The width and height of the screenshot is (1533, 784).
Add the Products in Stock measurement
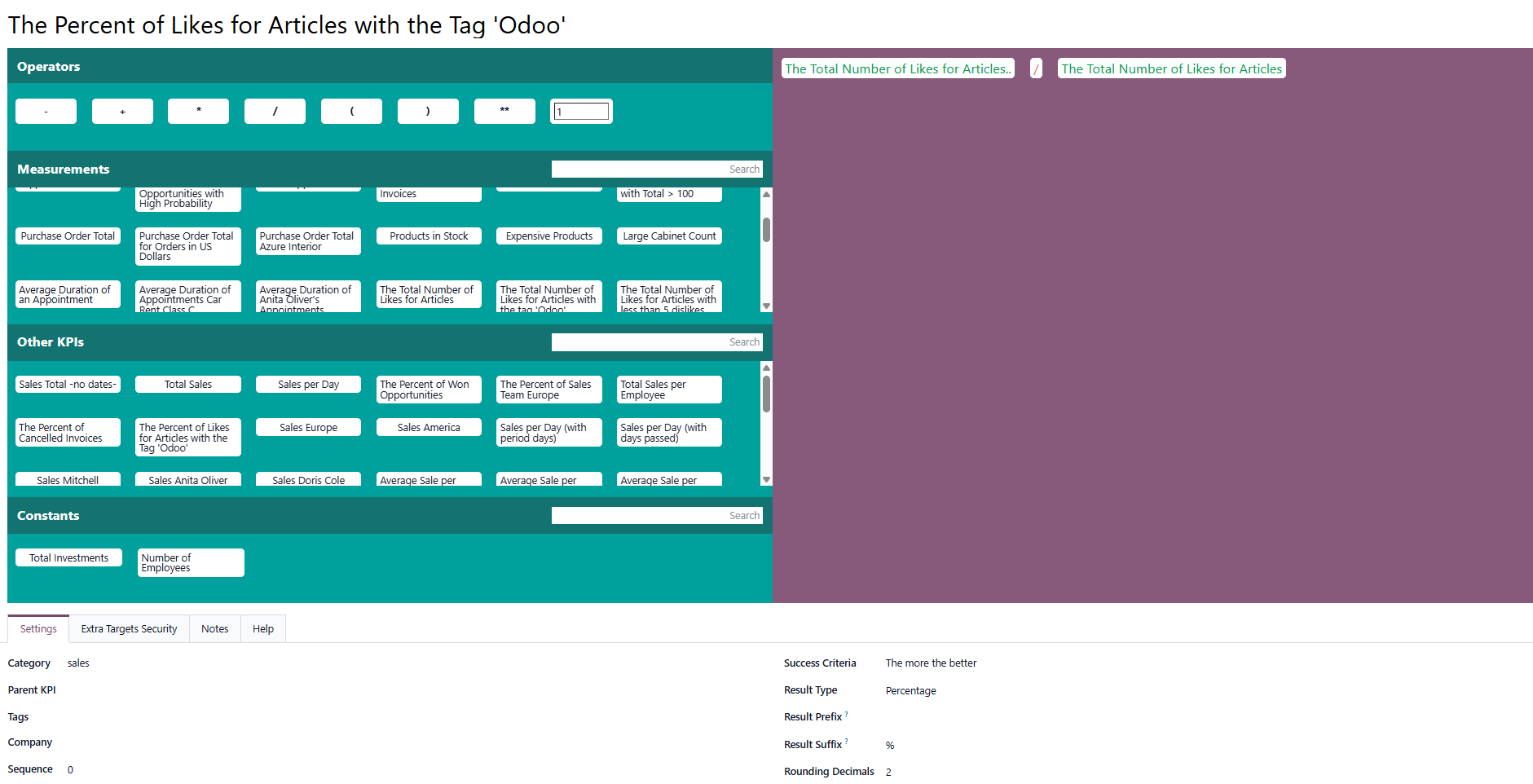[429, 236]
